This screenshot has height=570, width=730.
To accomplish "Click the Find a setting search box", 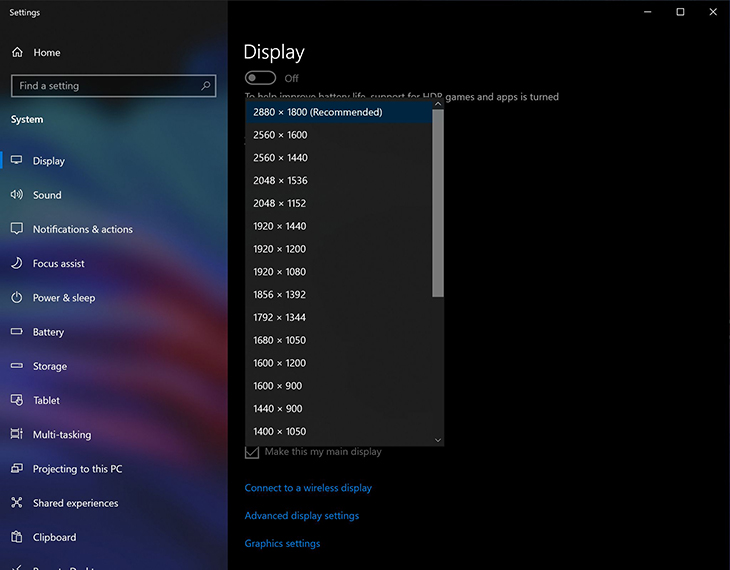I will pyautogui.click(x=114, y=86).
